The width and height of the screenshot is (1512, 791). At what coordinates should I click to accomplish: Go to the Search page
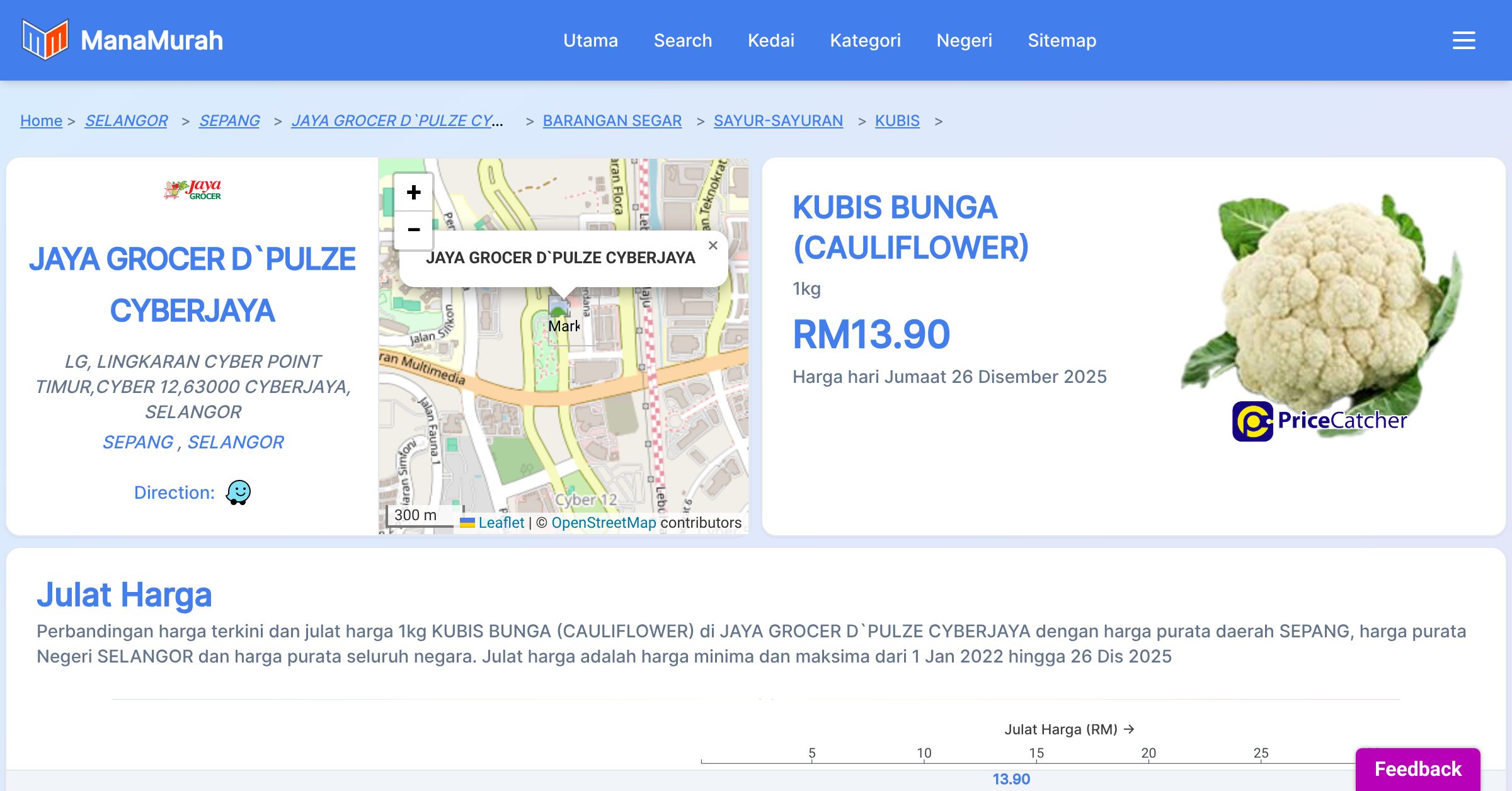[682, 40]
